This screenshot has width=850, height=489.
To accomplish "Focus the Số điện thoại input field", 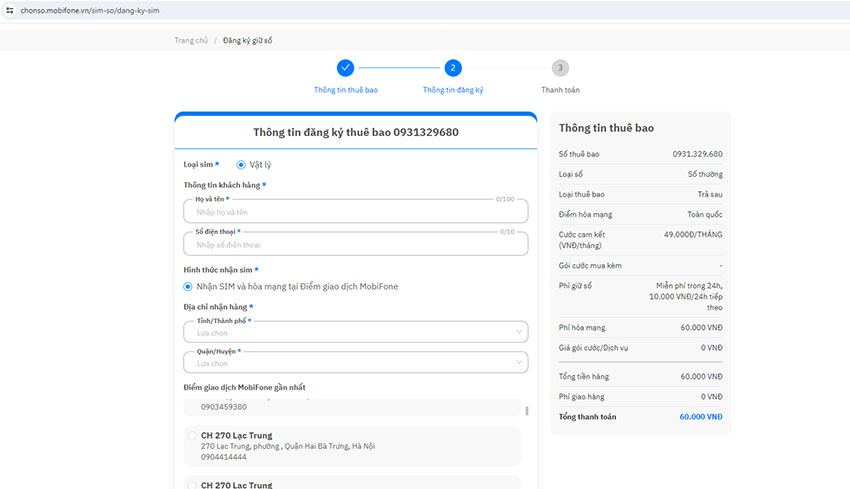I will tap(356, 244).
